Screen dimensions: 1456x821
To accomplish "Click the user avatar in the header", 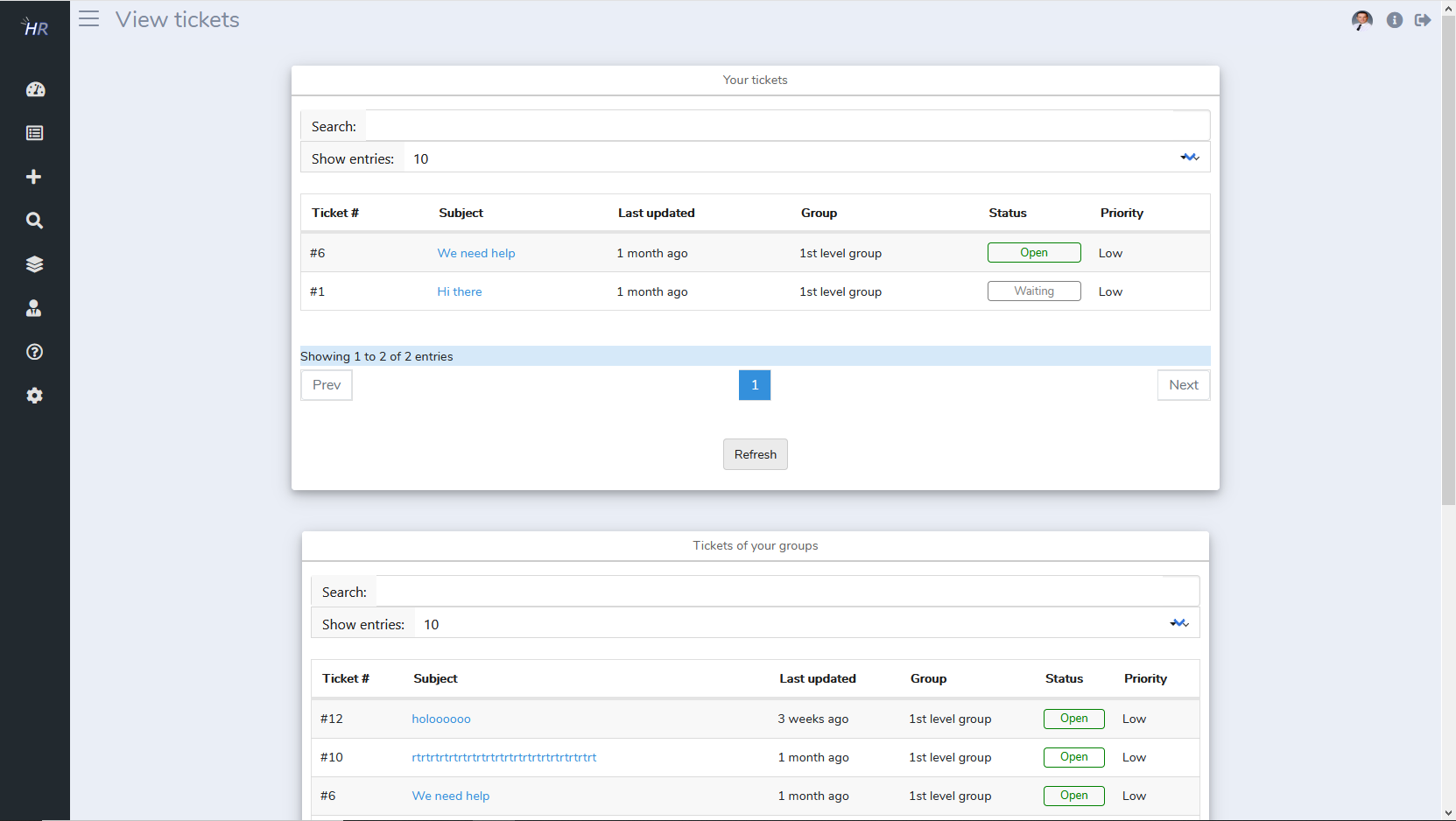I will tap(1361, 20).
